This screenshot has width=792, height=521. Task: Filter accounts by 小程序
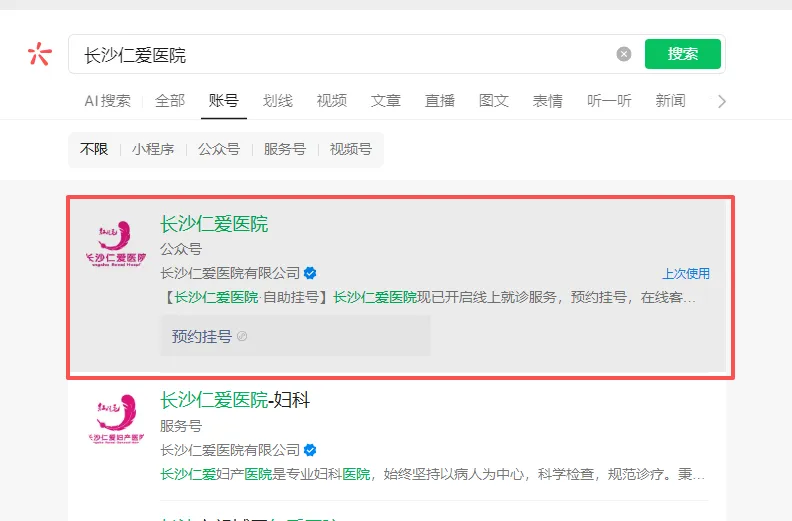click(153, 149)
